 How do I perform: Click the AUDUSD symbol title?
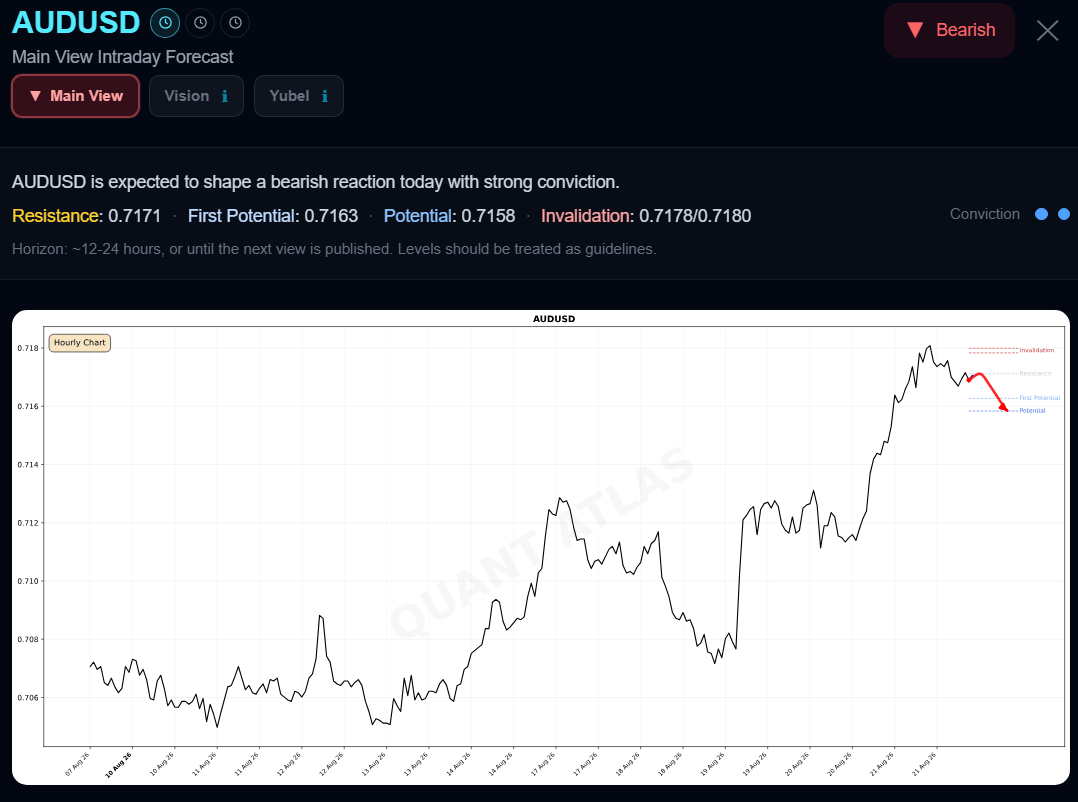[76, 23]
